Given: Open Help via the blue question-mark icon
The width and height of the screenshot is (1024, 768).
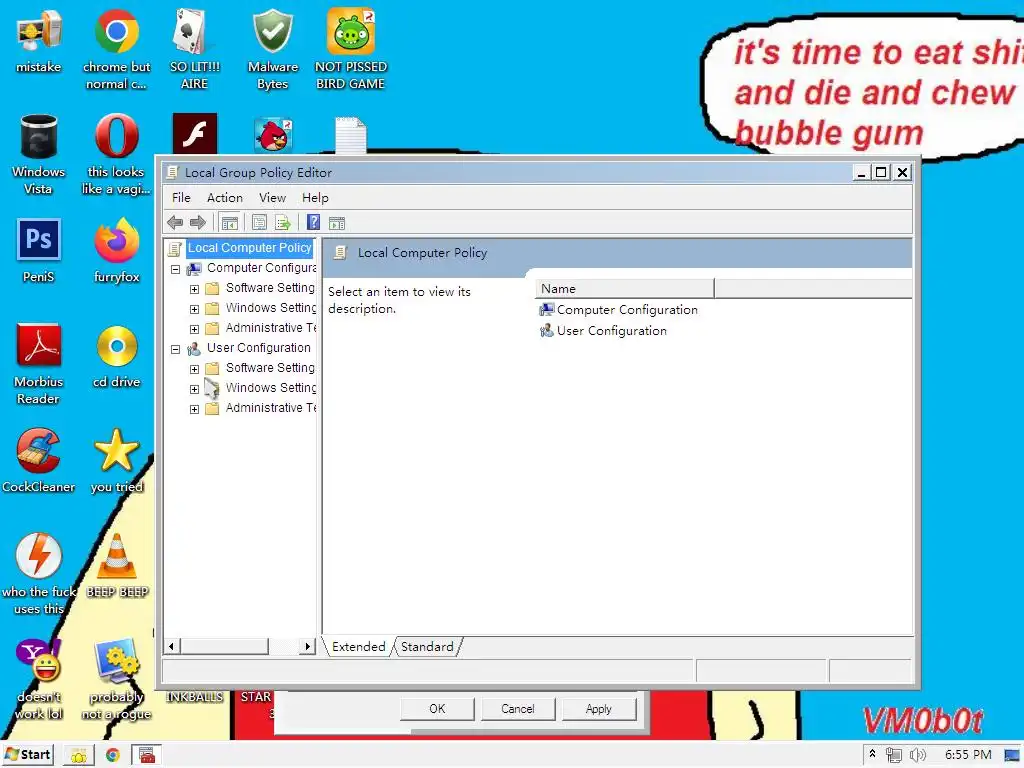Looking at the screenshot, I should coord(313,222).
